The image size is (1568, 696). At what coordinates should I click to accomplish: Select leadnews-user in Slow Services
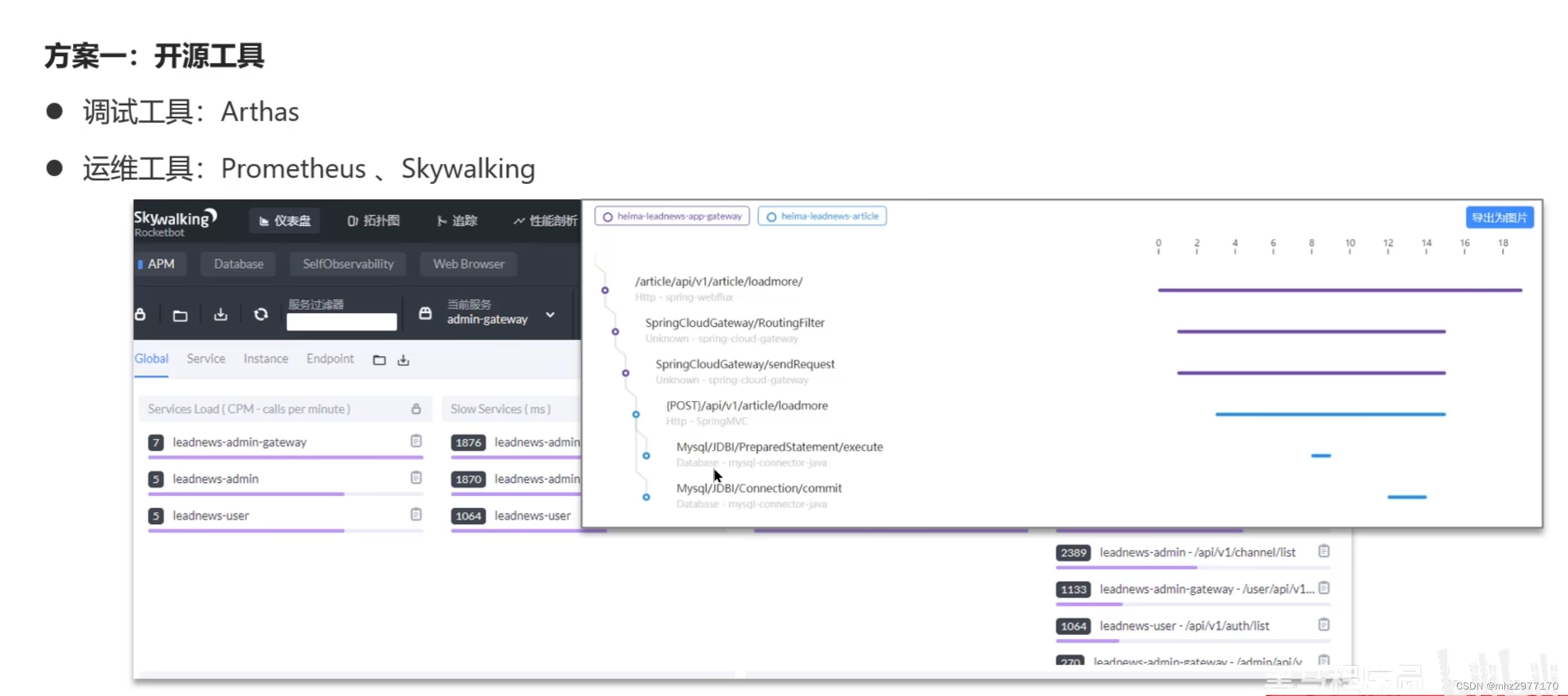(x=532, y=516)
